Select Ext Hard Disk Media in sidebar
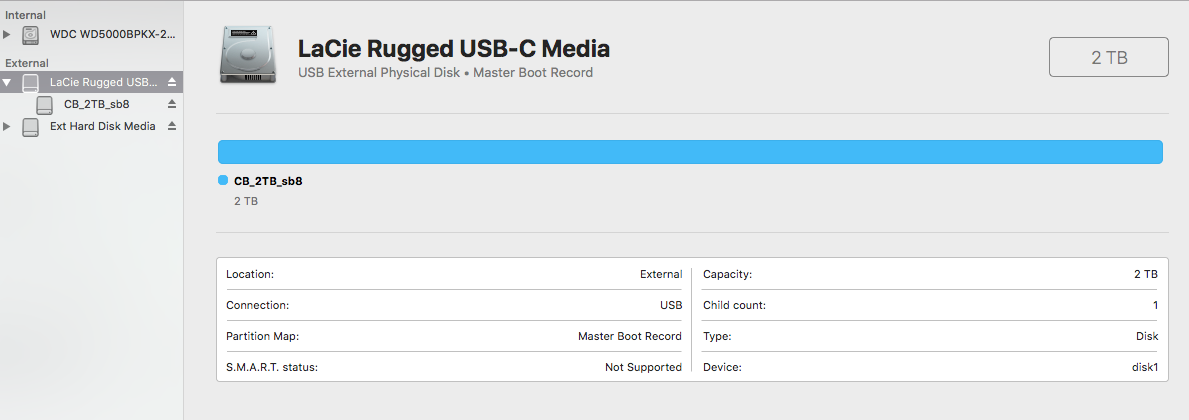Viewport: 1189px width, 420px height. (x=102, y=127)
